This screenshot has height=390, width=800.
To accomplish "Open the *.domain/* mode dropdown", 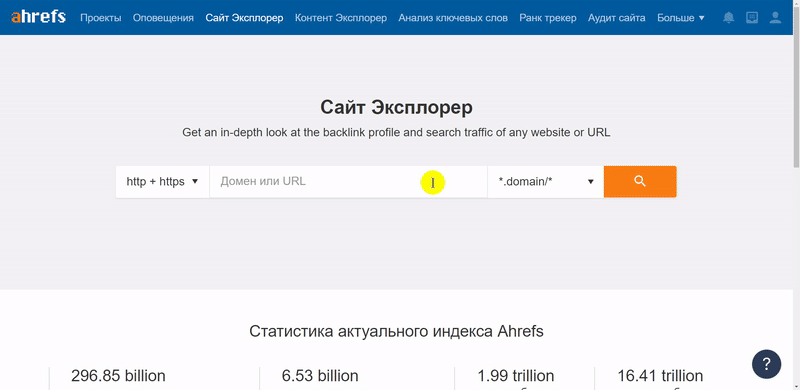I will (x=546, y=181).
